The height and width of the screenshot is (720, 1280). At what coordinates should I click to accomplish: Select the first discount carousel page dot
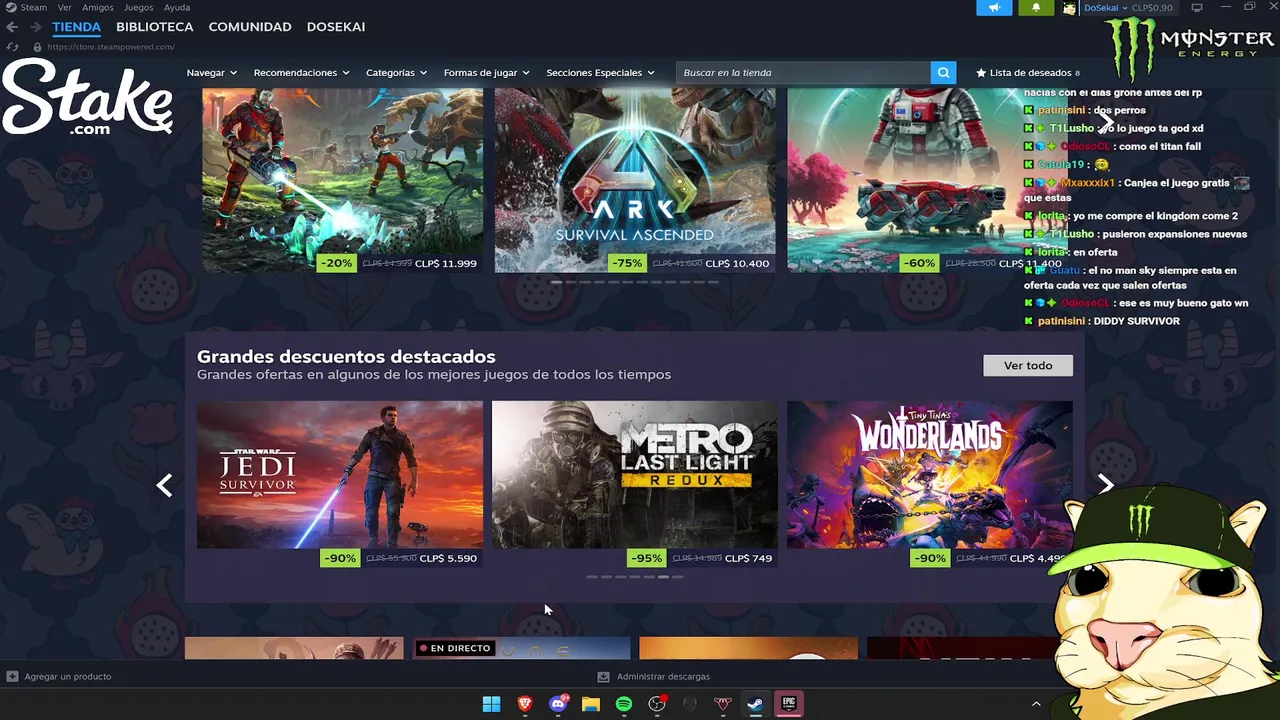tap(592, 577)
